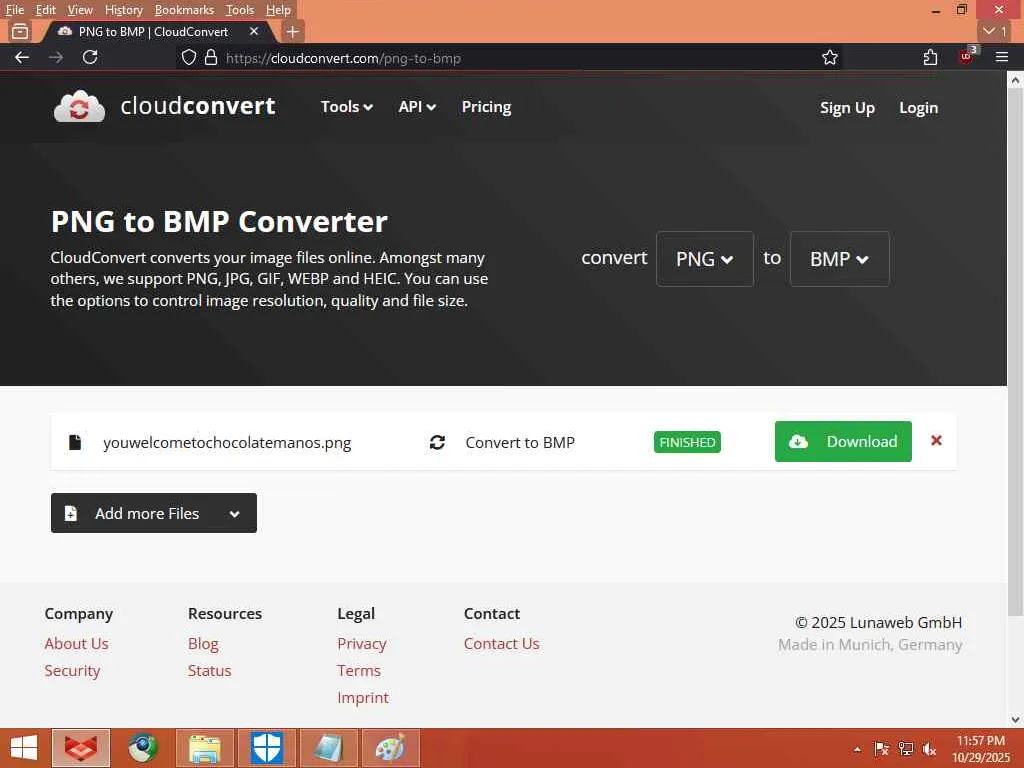This screenshot has width=1024, height=768.
Task: Click the file icon beside youwelcometochocolatemanos.png
Action: coord(75,442)
